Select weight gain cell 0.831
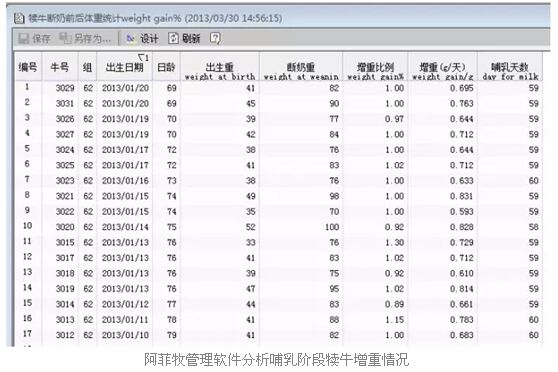 click(x=461, y=196)
